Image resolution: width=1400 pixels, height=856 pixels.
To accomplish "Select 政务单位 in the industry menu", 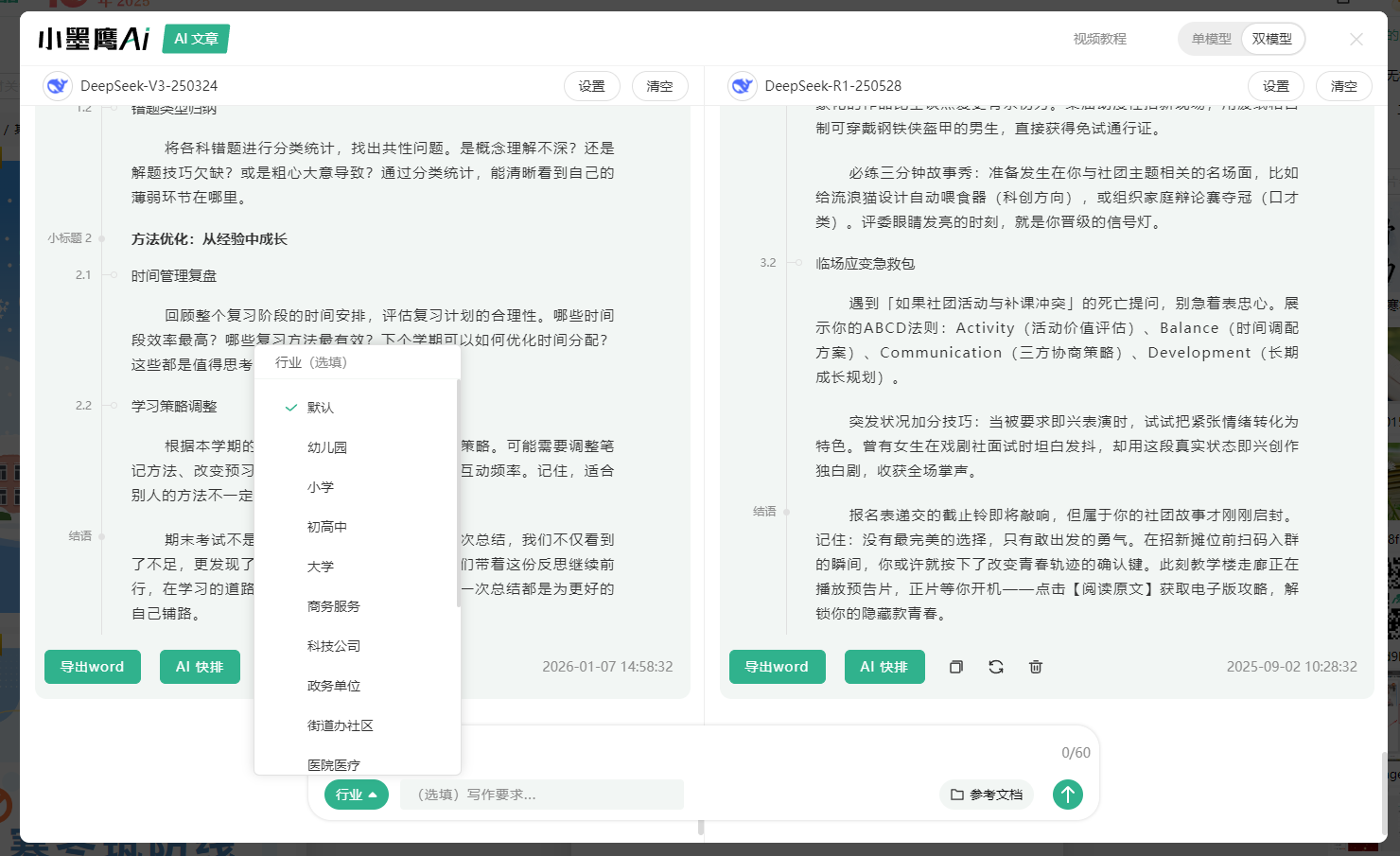I will click(334, 686).
